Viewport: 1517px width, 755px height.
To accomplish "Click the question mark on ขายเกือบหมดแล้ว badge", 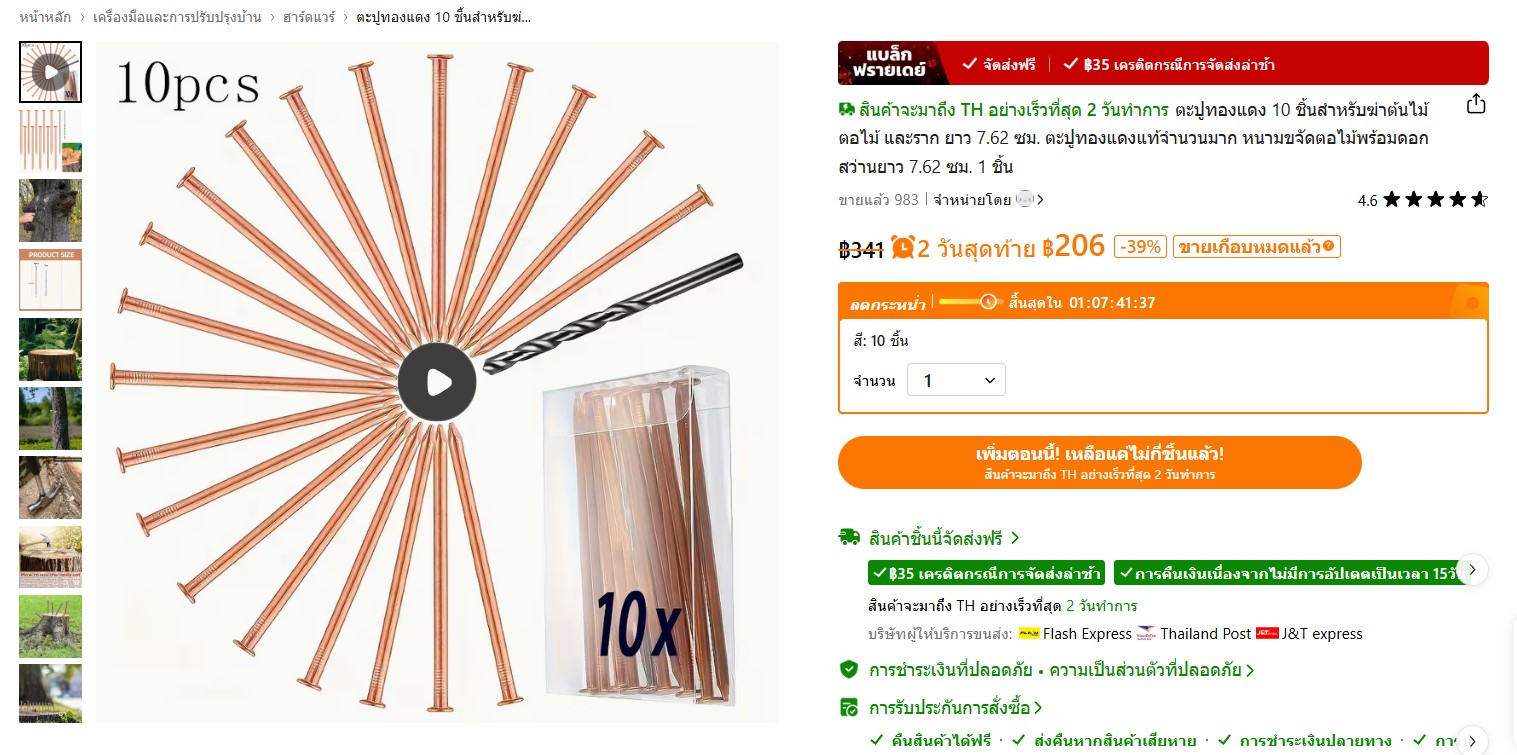I will pyautogui.click(x=1329, y=246).
